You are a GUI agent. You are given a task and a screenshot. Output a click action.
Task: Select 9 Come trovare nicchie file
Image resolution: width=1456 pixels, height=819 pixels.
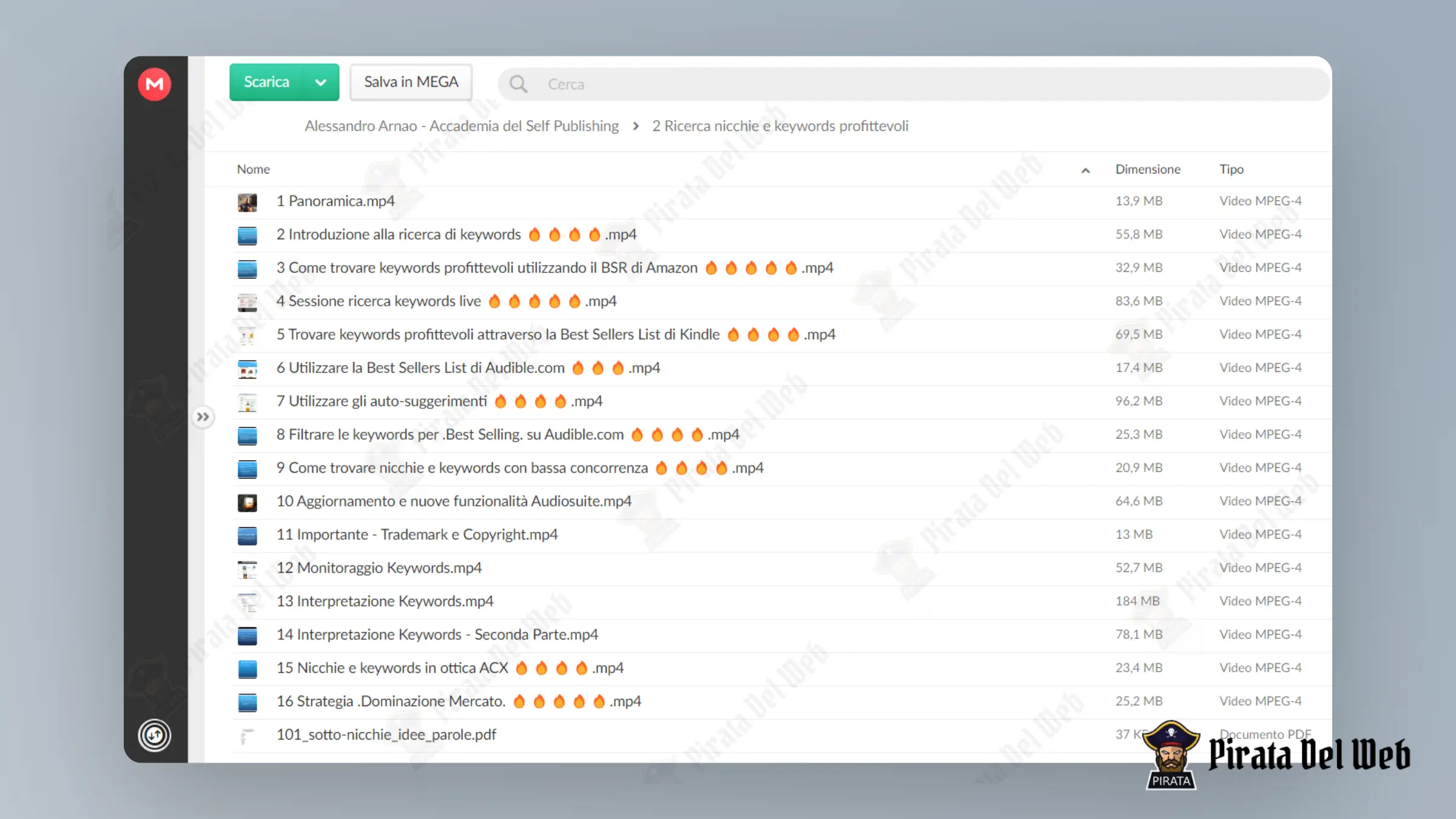click(520, 468)
